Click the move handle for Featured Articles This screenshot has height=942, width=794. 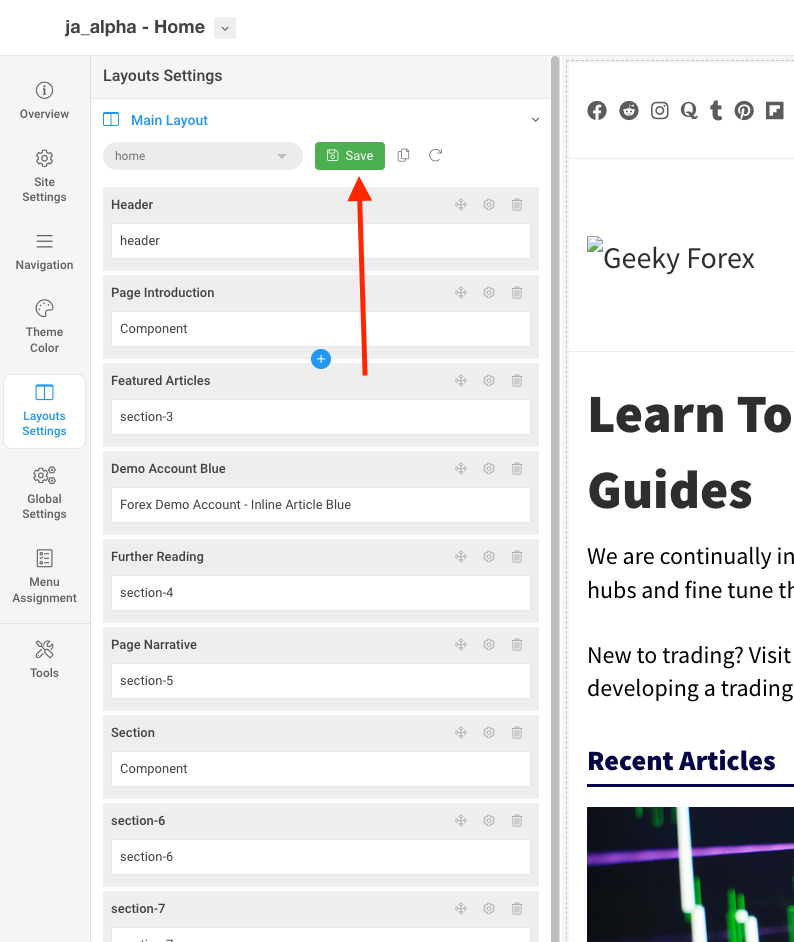tap(461, 380)
